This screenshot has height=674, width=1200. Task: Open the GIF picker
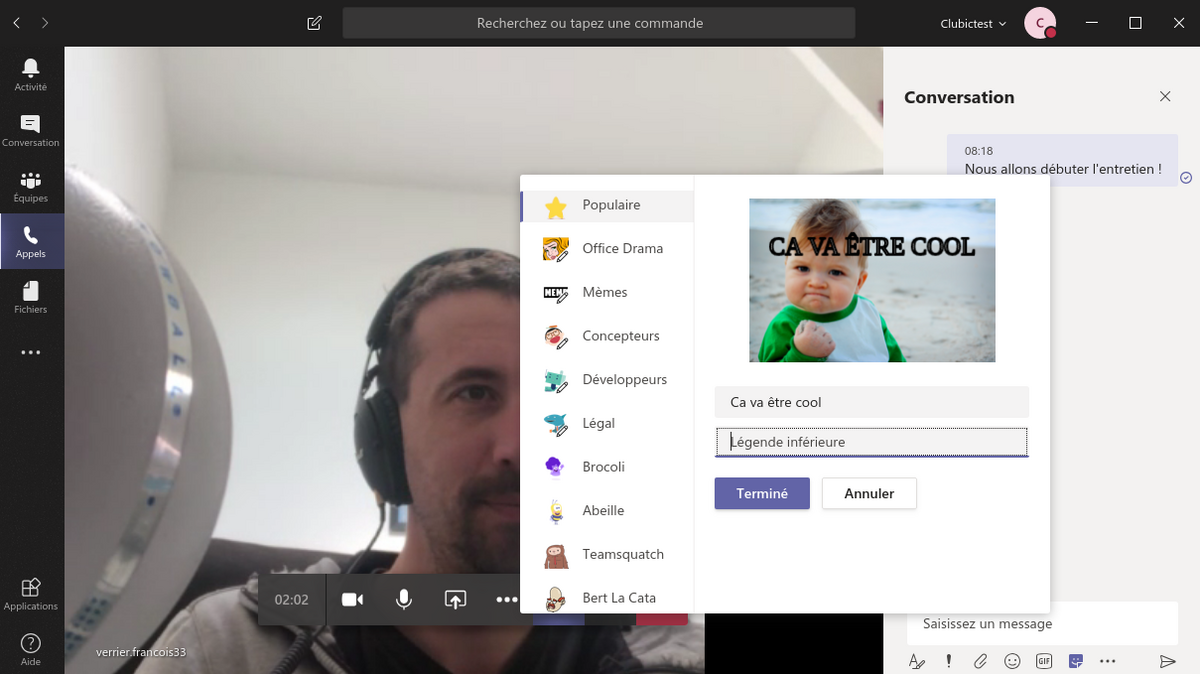1044,661
